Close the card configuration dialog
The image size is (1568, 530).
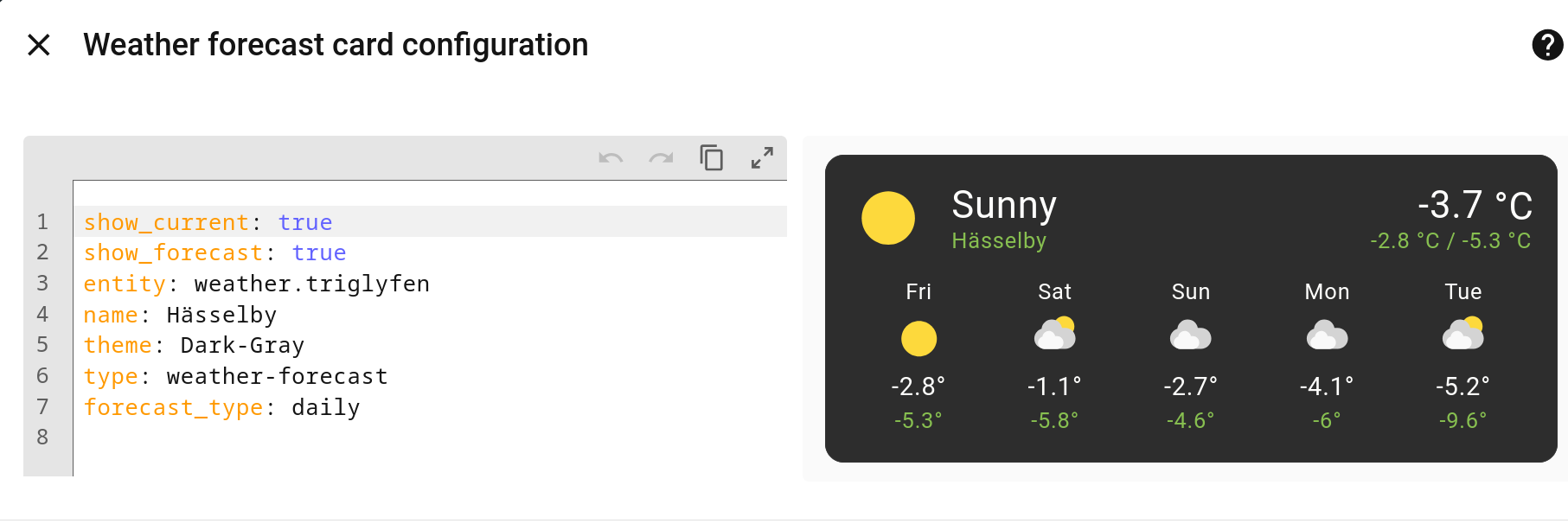tap(39, 45)
